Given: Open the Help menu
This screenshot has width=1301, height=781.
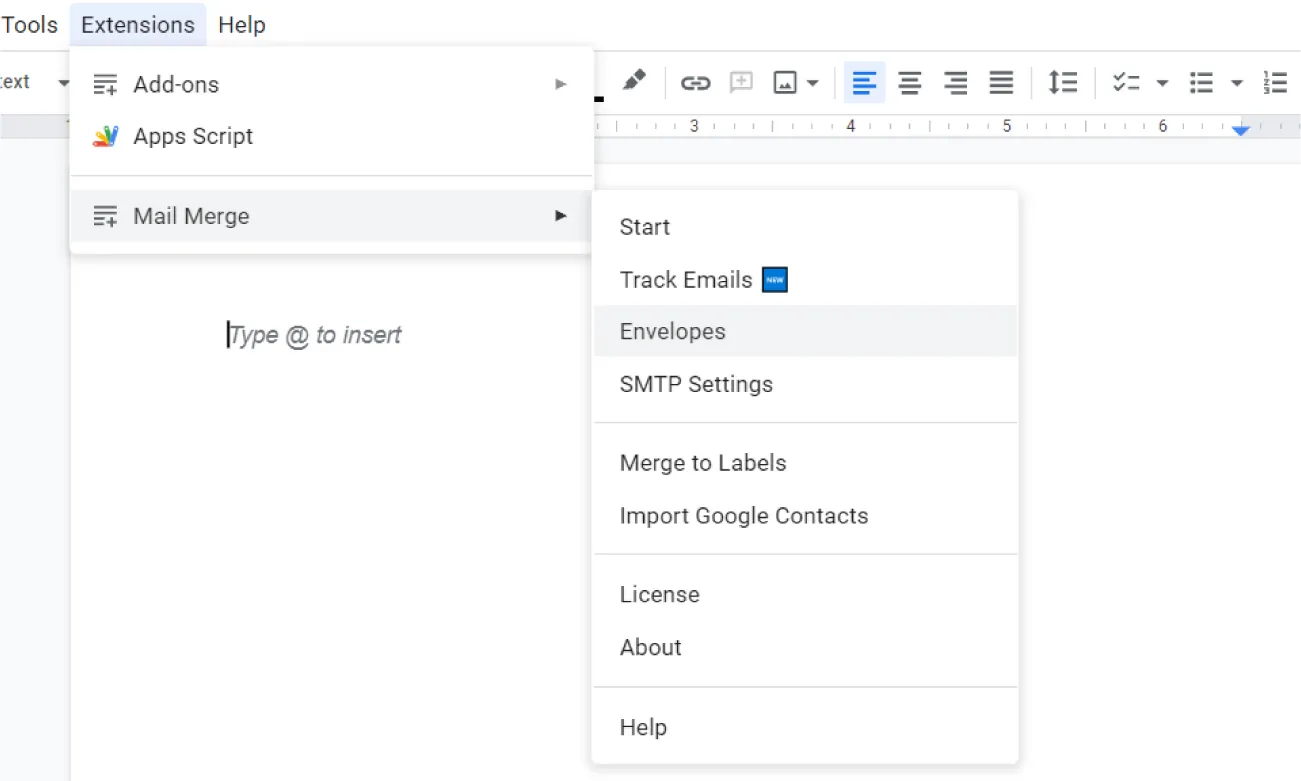Looking at the screenshot, I should coord(241,24).
